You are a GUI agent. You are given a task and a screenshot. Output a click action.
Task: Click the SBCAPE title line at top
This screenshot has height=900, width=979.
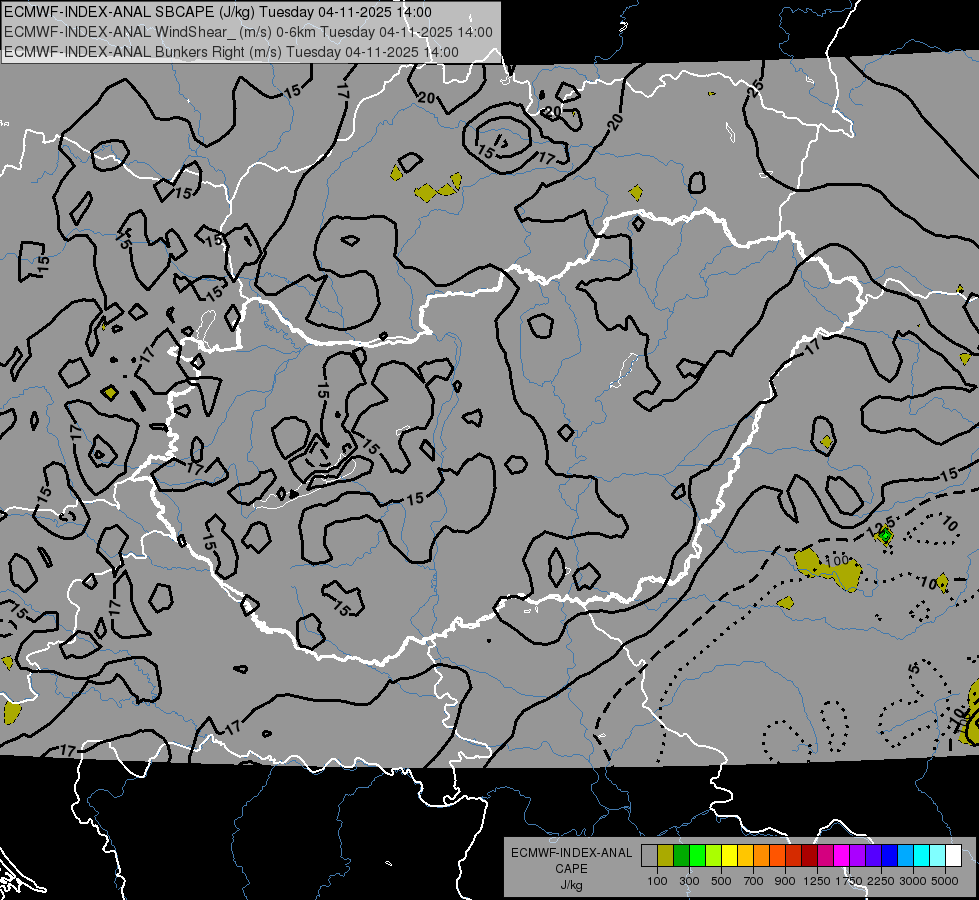point(217,12)
